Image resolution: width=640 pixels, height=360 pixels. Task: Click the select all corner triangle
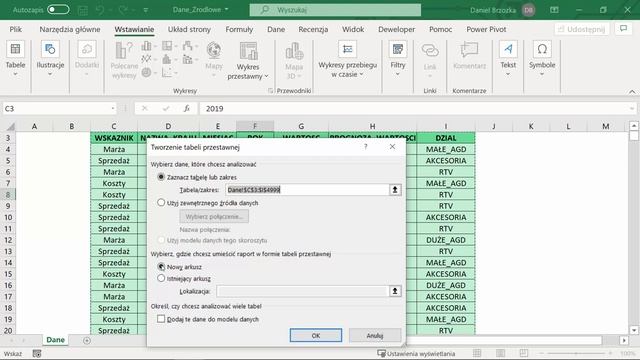pyautogui.click(x=10, y=127)
